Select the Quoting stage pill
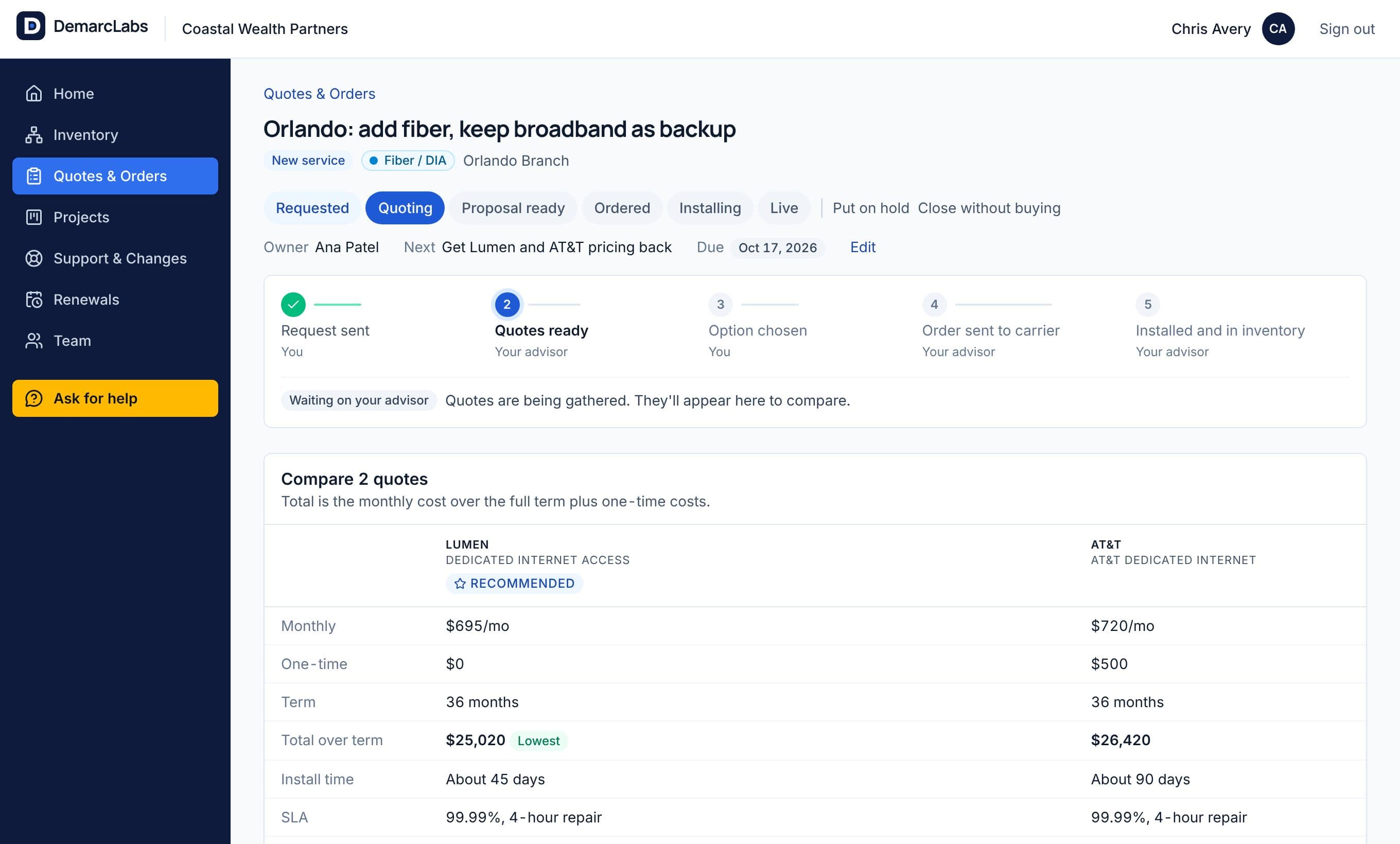 (x=405, y=208)
